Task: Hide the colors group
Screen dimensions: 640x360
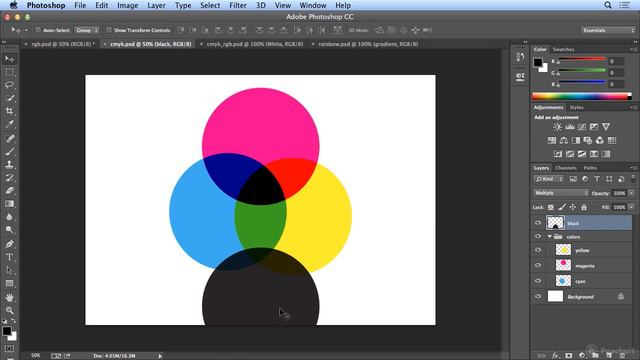Action: [x=538, y=237]
